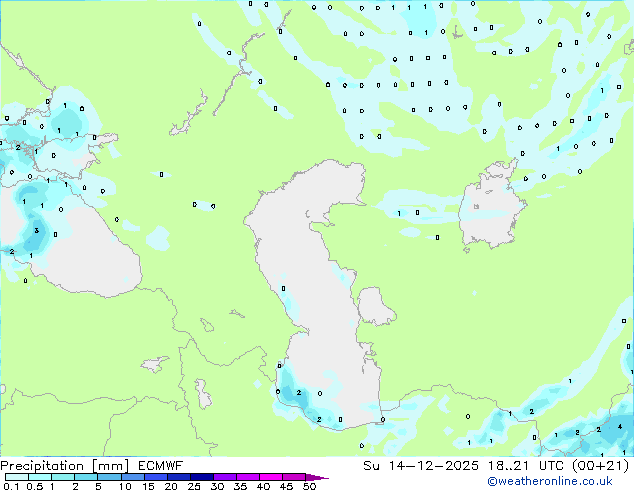Click the Aral Sea area on the map
This screenshot has height=490, width=634.
(491, 206)
